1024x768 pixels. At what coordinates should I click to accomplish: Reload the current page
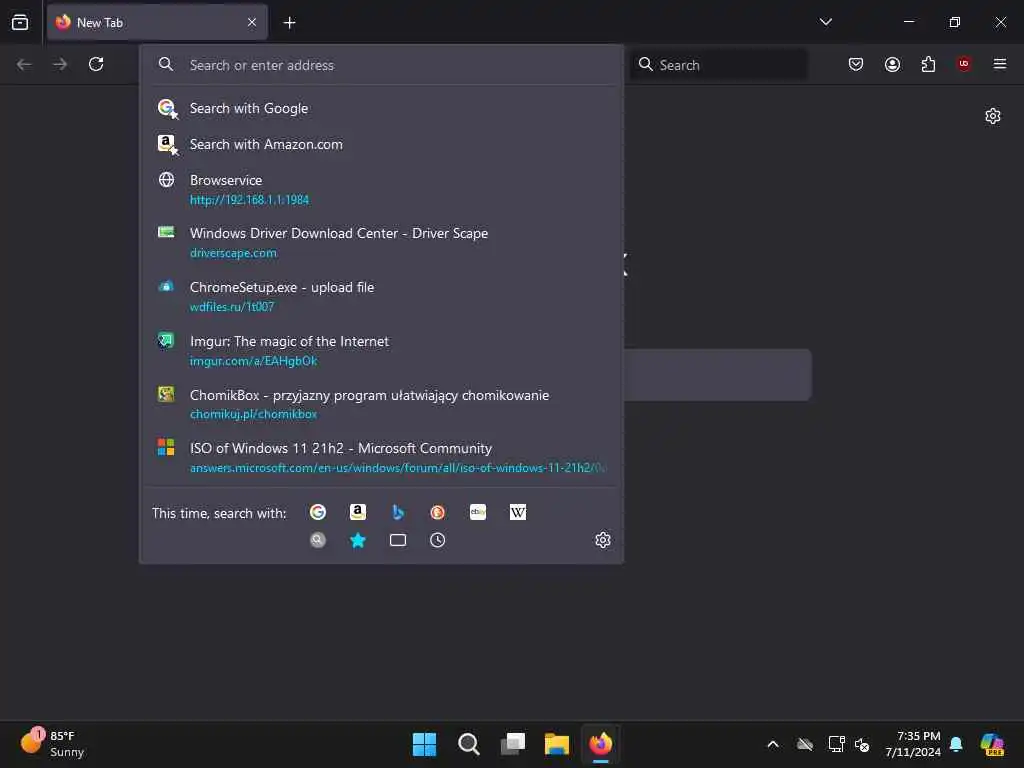[96, 64]
